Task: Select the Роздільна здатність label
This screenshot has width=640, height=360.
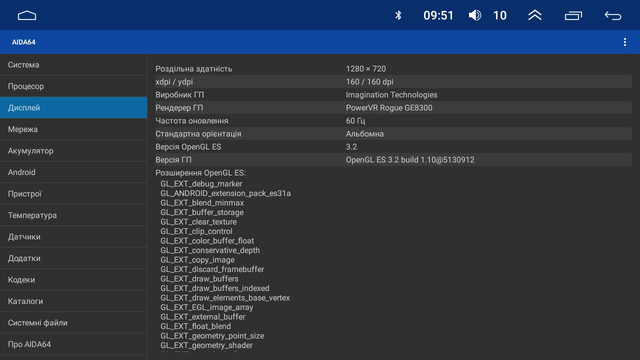Action: (x=193, y=69)
